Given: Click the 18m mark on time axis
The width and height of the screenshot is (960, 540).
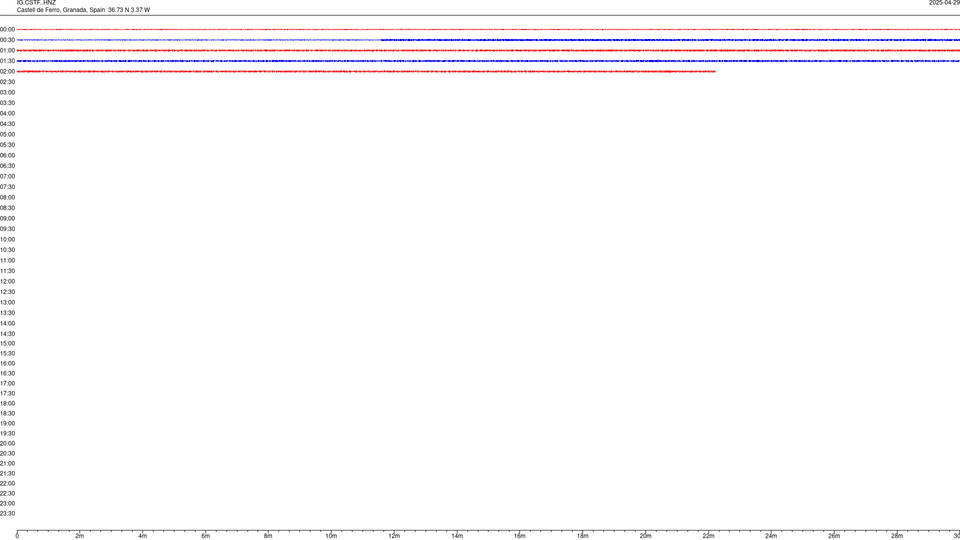Looking at the screenshot, I should (x=583, y=536).
